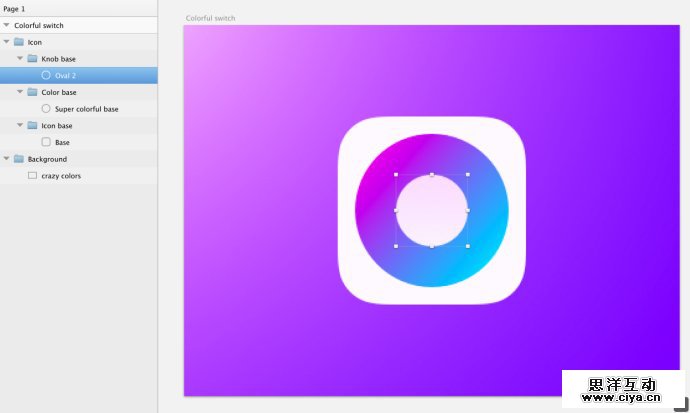Select the Color base group name
The width and height of the screenshot is (690, 413).
[59, 92]
